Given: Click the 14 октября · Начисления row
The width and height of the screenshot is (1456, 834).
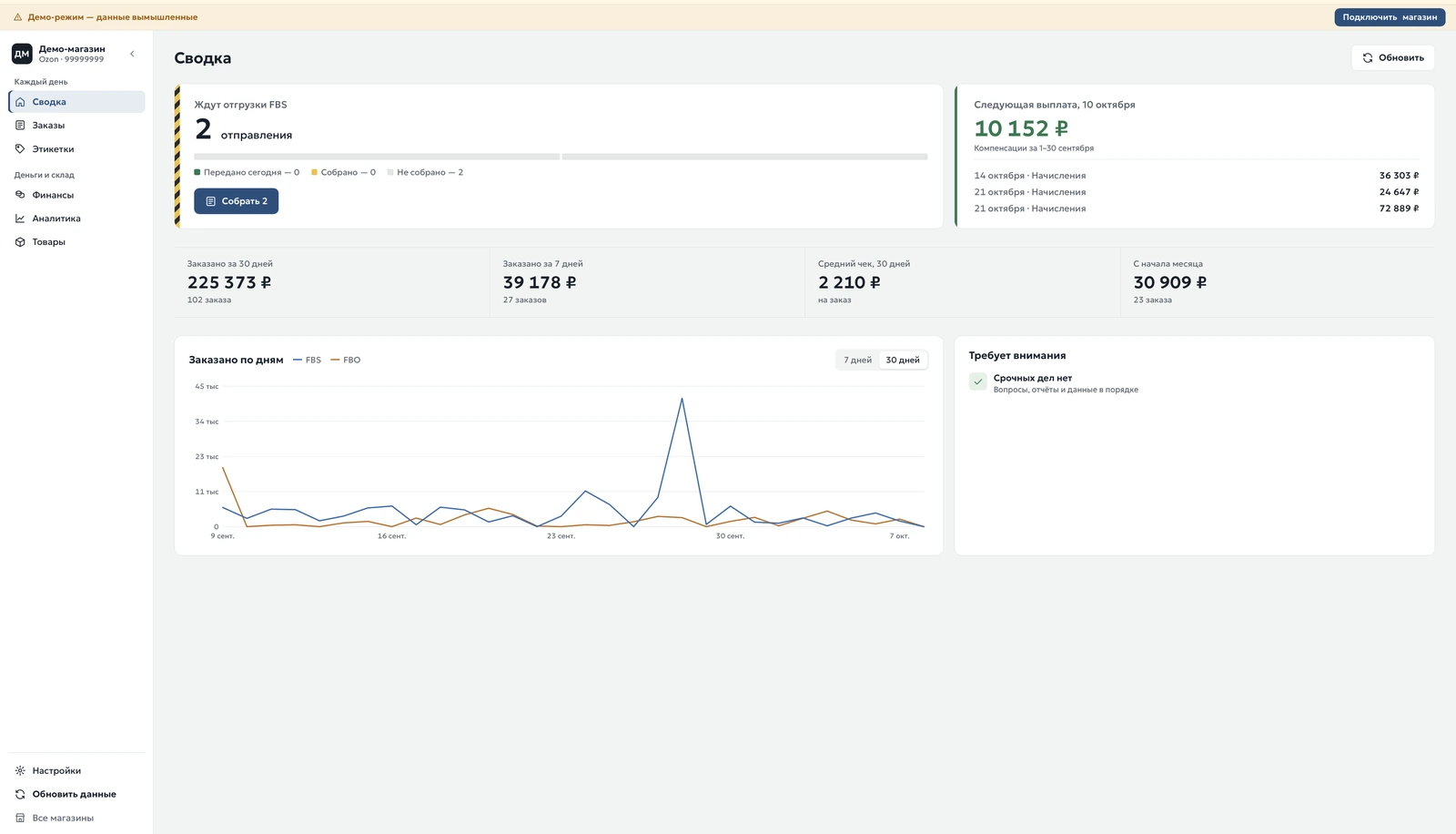Looking at the screenshot, I should click(x=1197, y=176).
